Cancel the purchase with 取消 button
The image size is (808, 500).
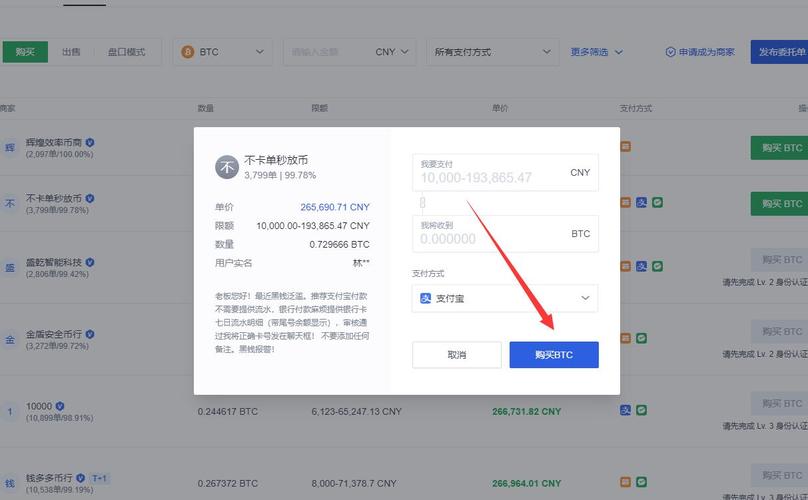pyautogui.click(x=457, y=355)
